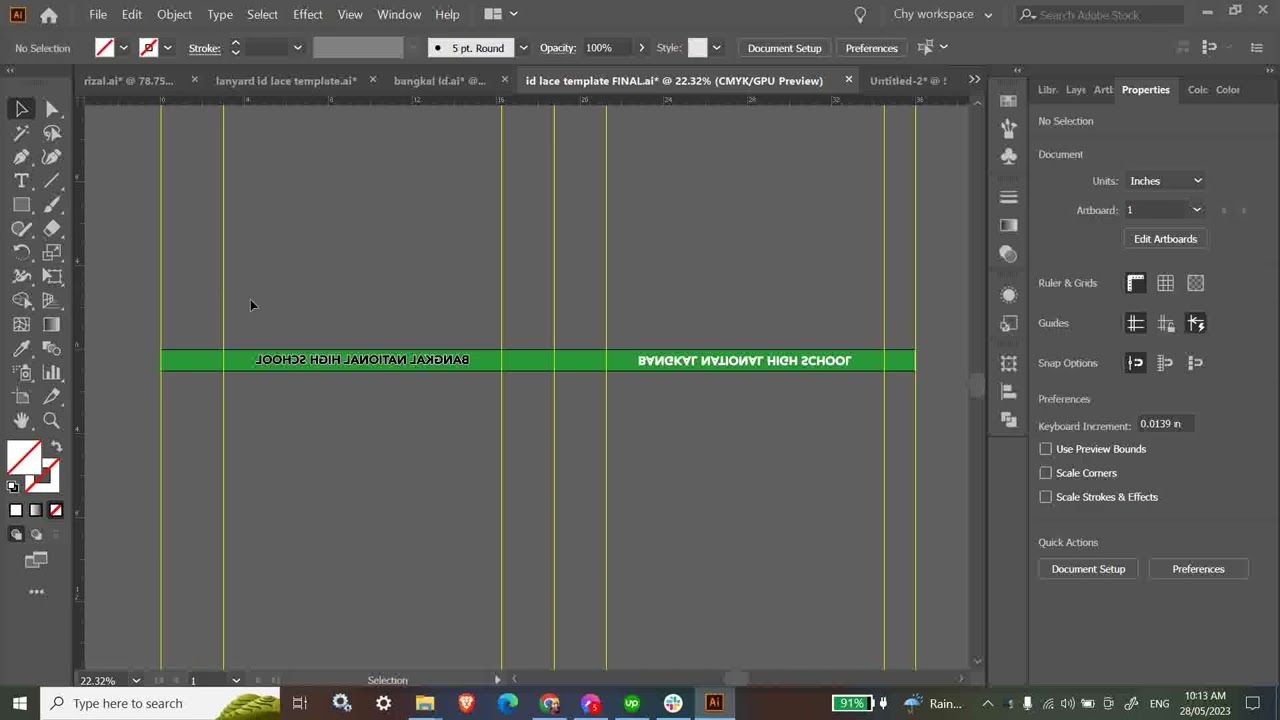Toggle Snap to Point option

coord(1135,363)
